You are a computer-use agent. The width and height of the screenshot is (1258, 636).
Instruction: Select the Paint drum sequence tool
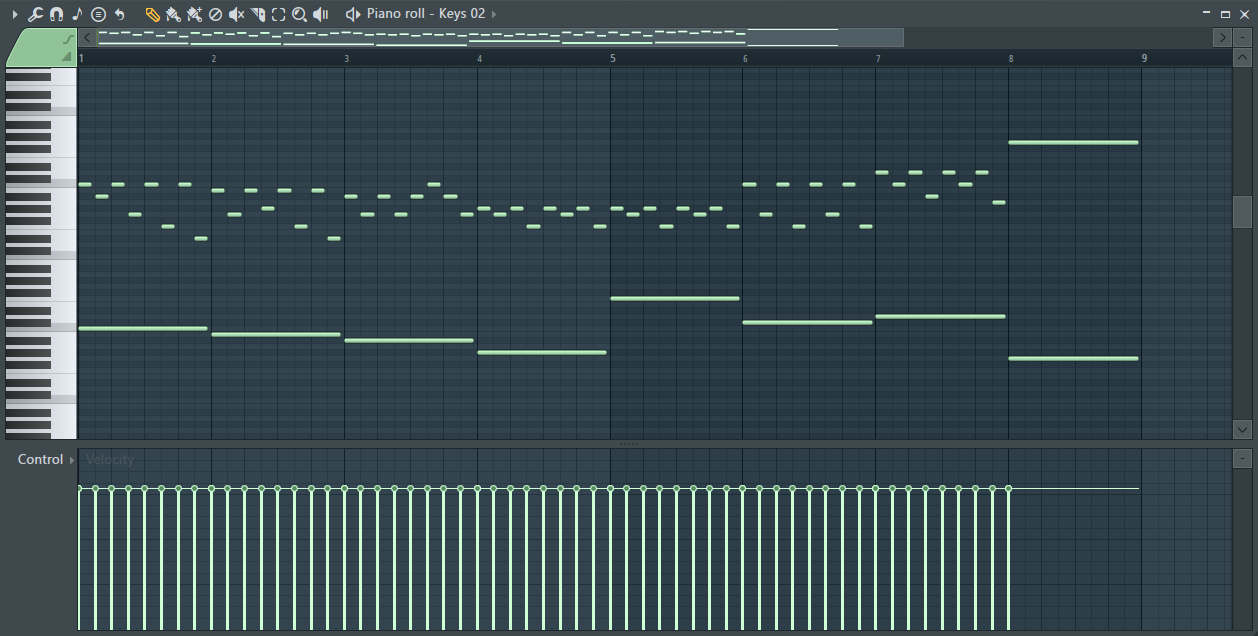tap(194, 14)
